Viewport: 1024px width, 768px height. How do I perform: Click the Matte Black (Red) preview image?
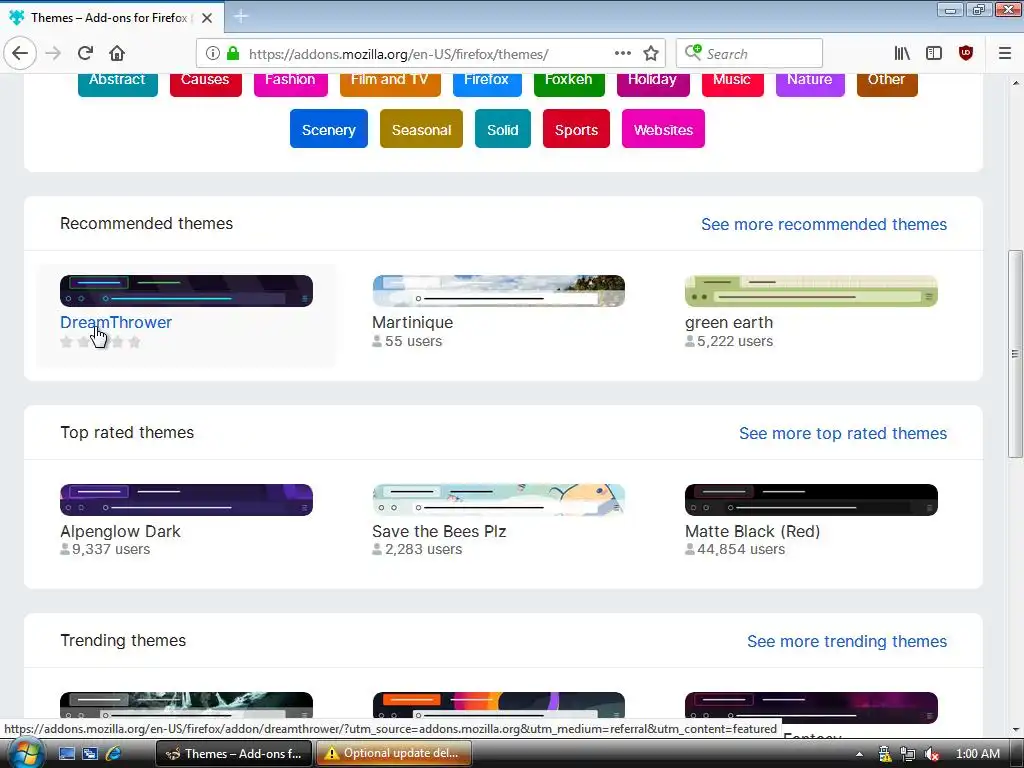coord(811,500)
